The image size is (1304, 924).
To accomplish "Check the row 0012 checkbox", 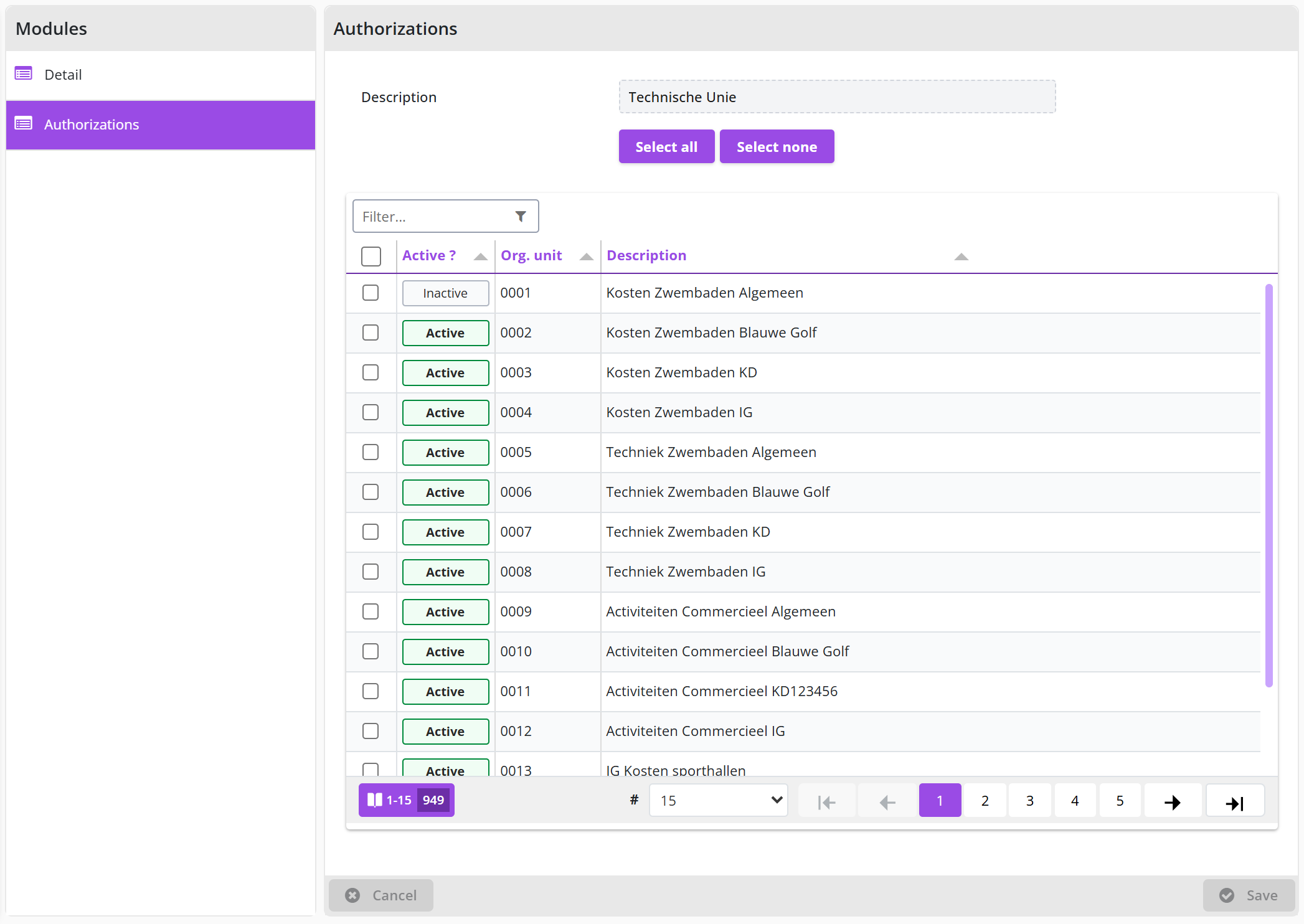I will 371,731.
